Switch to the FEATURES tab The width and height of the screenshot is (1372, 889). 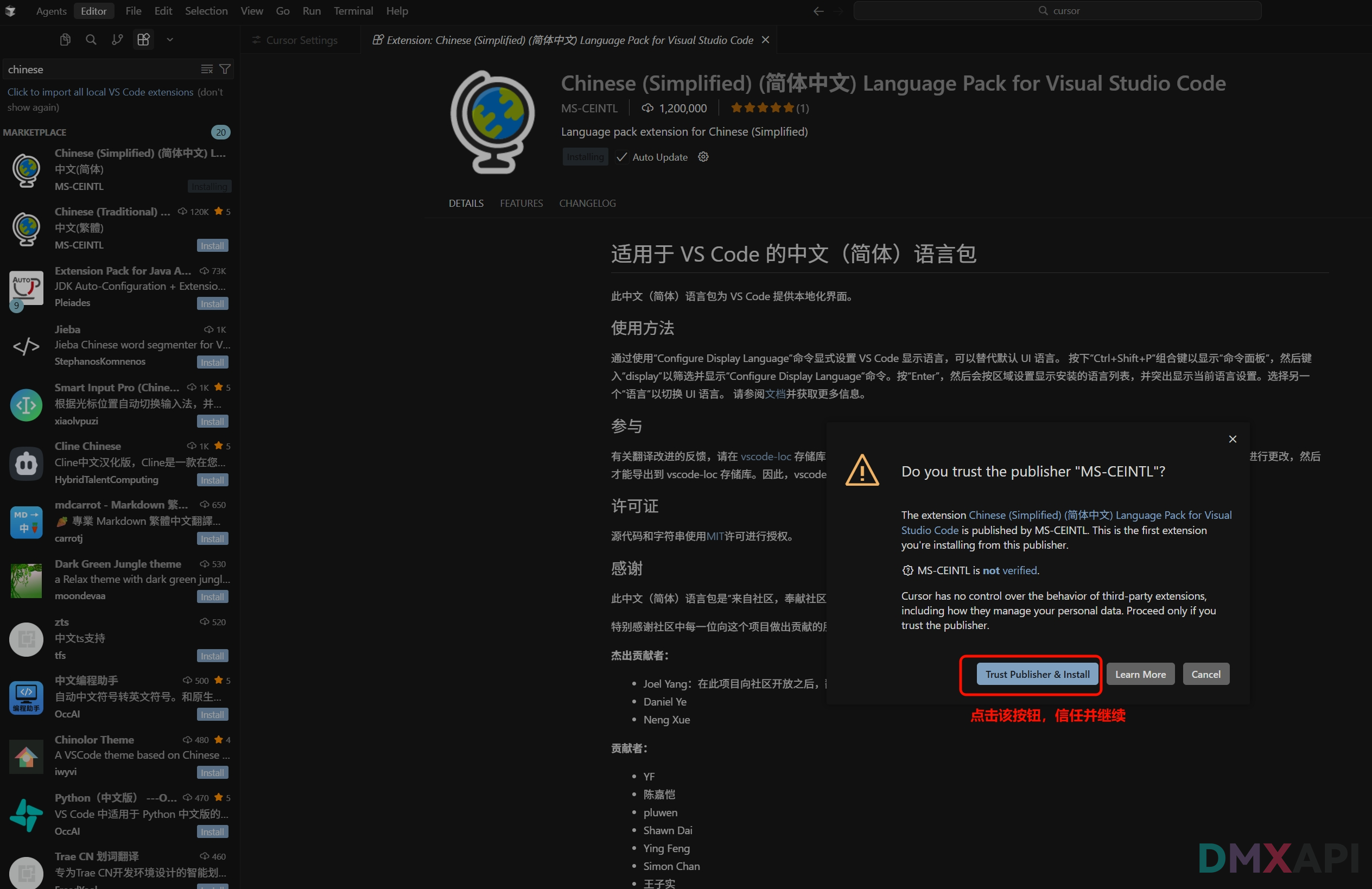coord(521,203)
